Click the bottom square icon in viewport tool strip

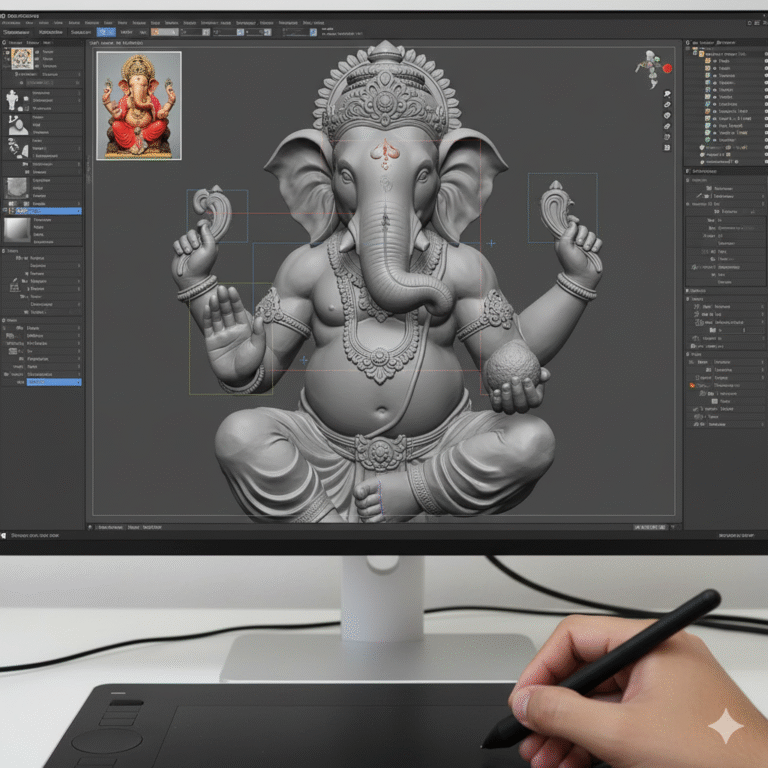coord(667,147)
